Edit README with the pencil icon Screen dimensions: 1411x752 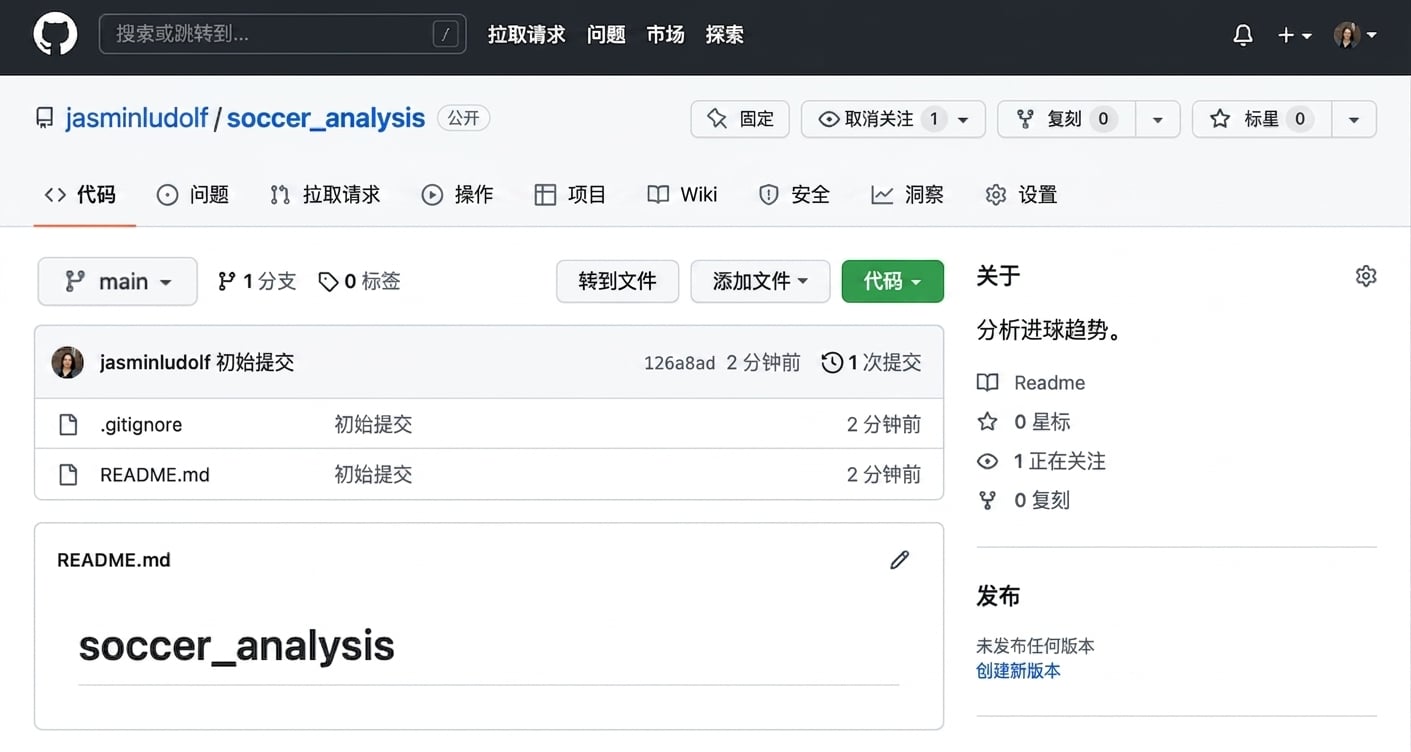coord(900,560)
